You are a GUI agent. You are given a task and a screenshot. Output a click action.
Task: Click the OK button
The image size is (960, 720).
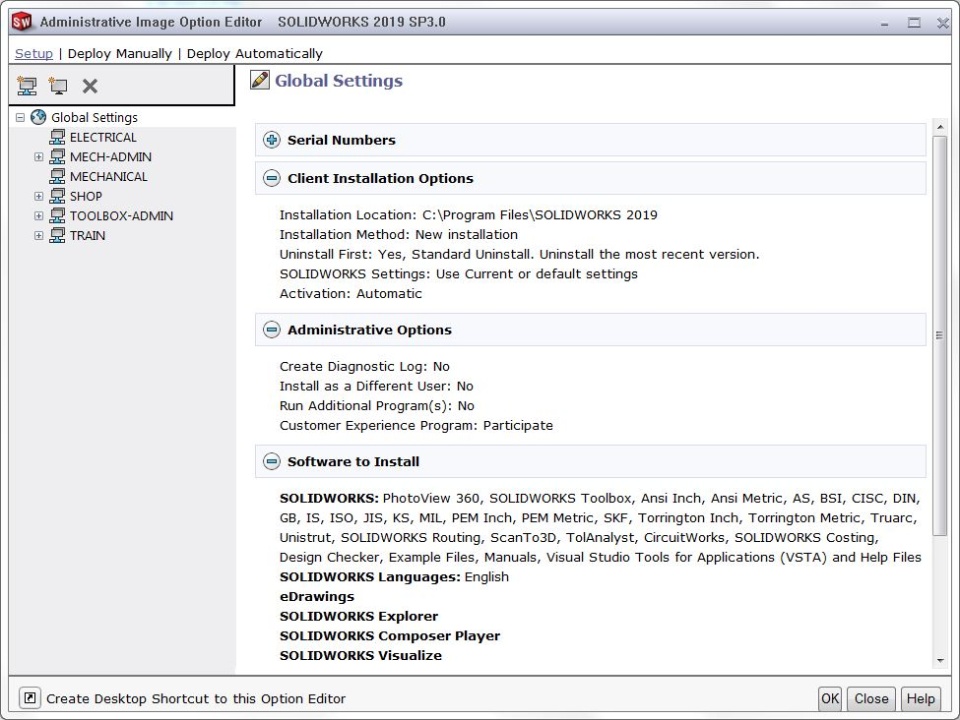coord(830,699)
